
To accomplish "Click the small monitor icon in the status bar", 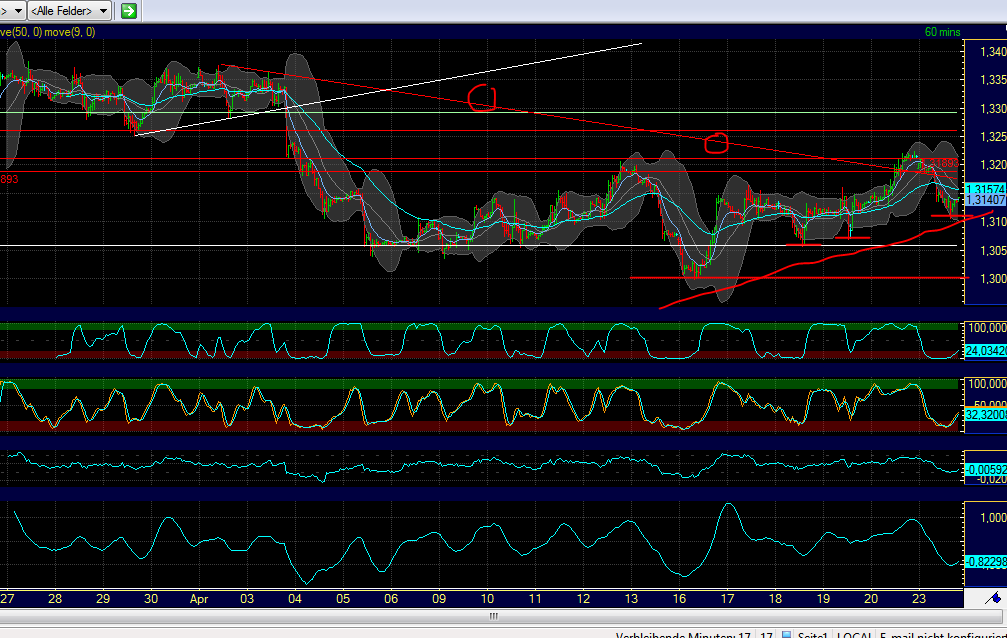I will coord(786,635).
